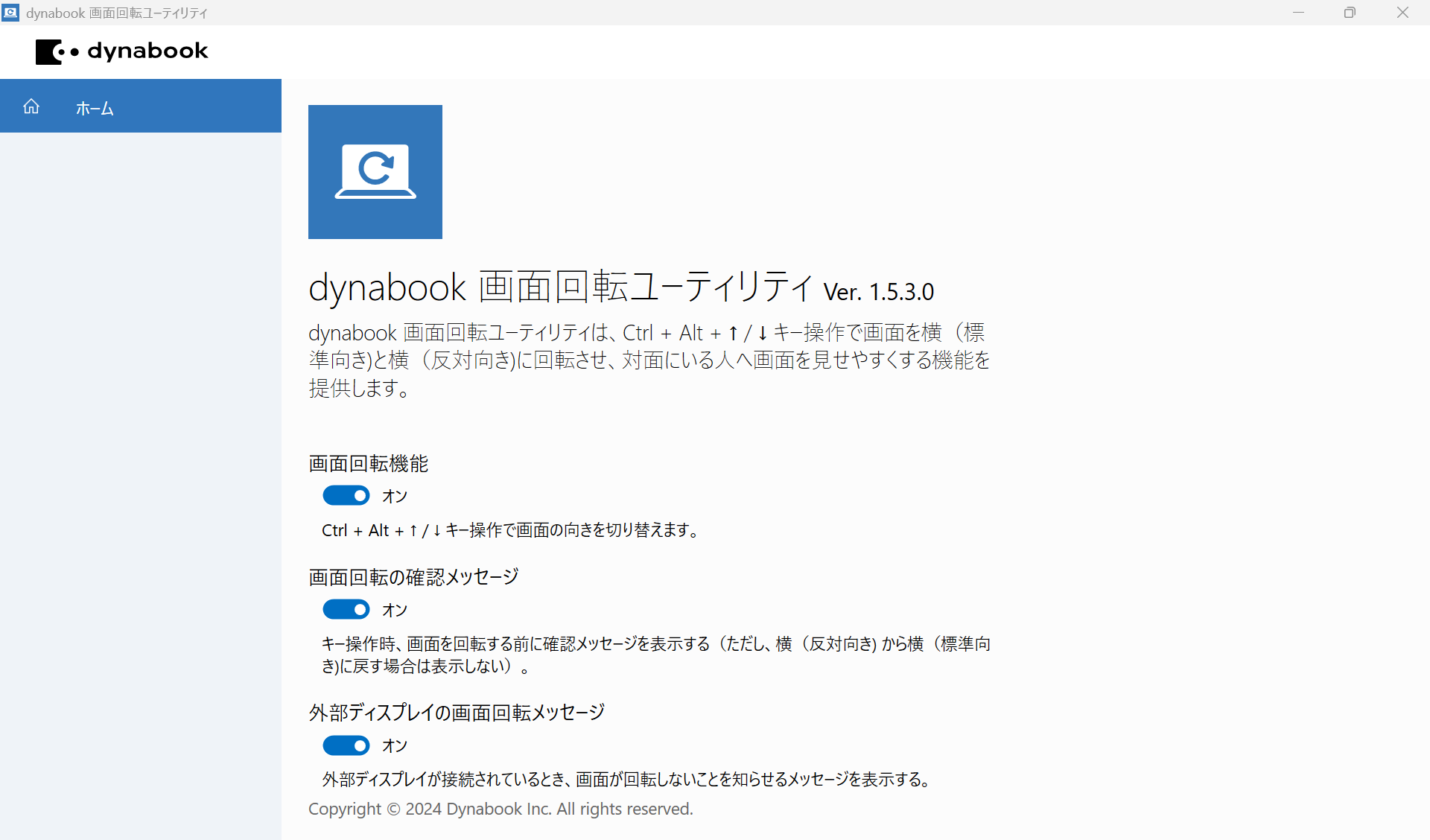Click the app icon in the title bar

pos(10,13)
